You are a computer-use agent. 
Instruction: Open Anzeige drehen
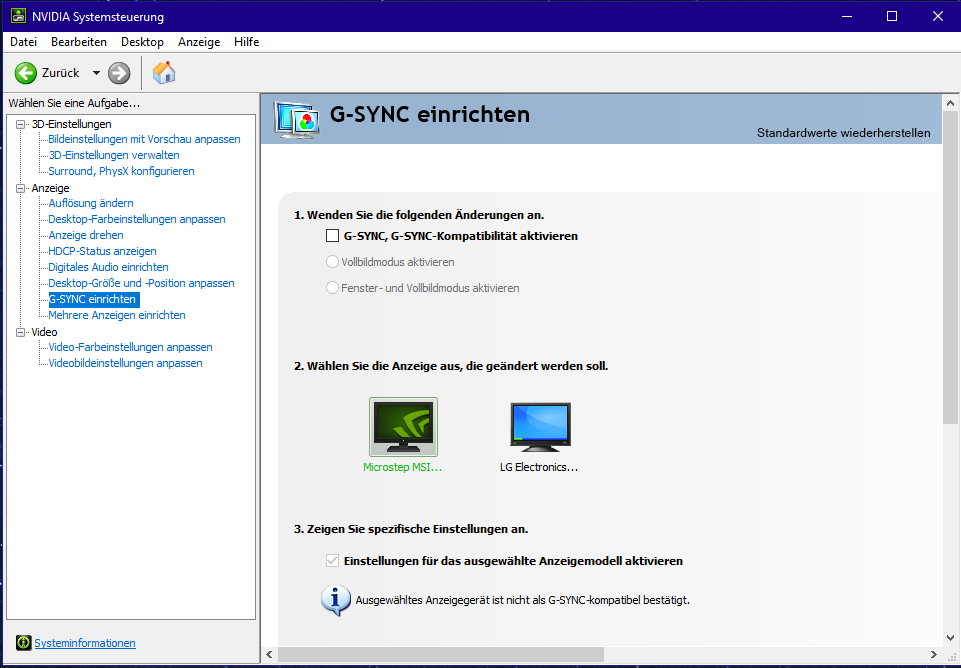(86, 235)
